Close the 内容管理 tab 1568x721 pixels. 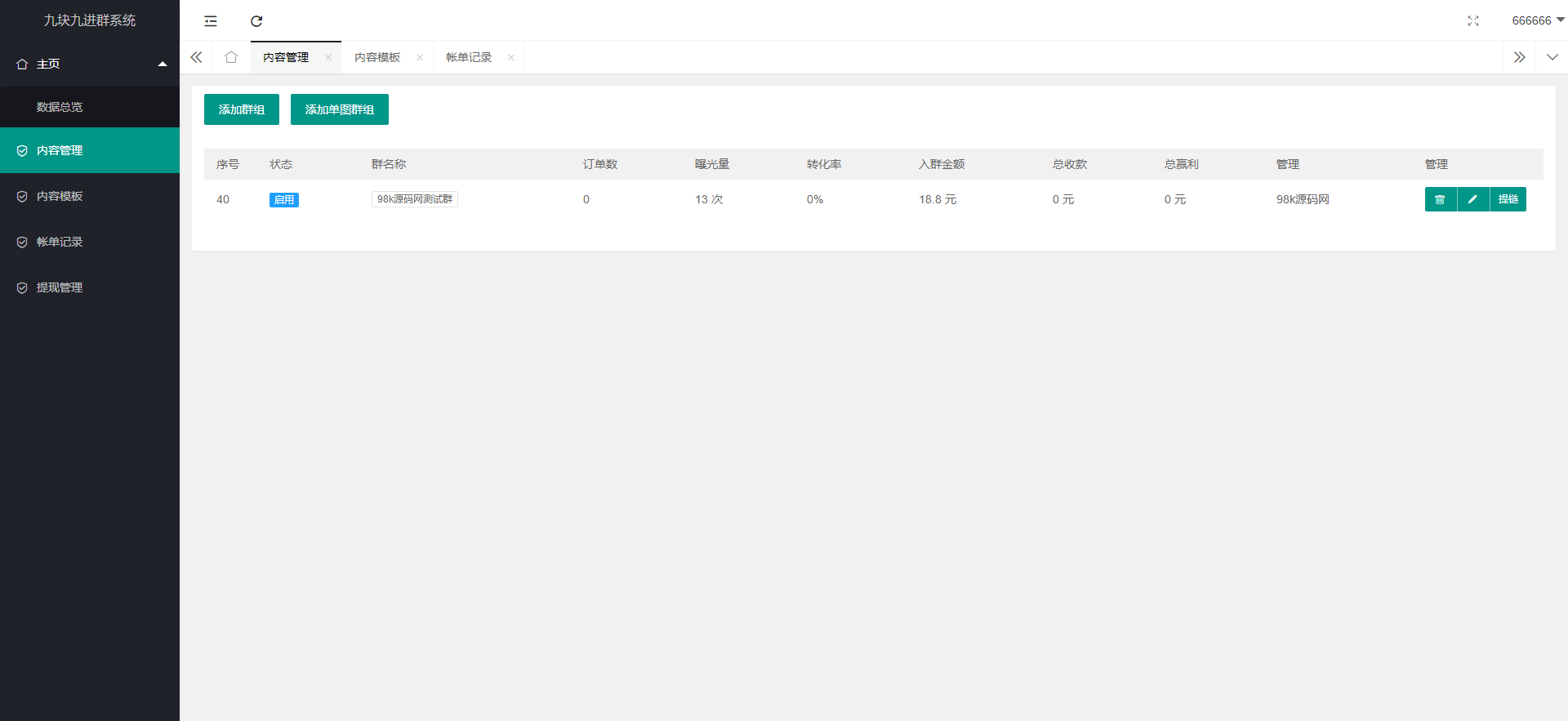coord(328,57)
